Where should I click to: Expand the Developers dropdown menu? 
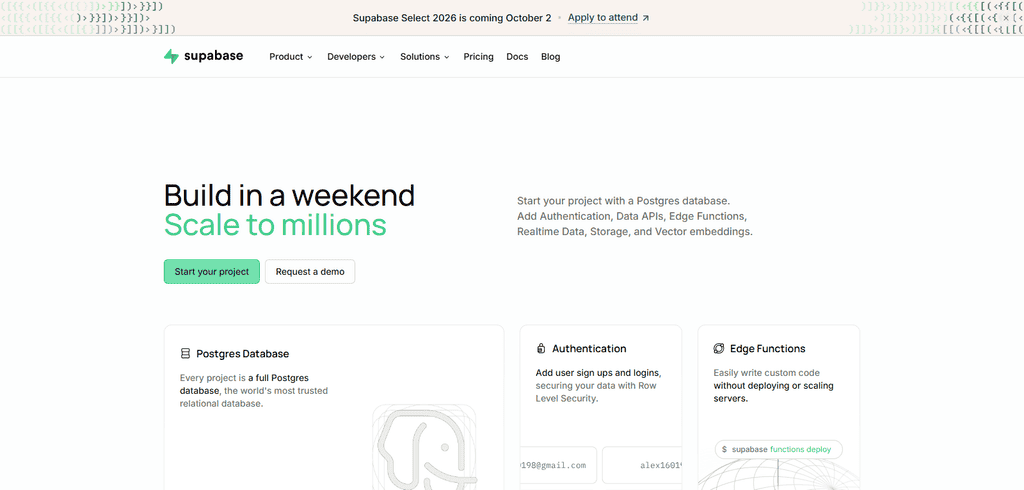[x=356, y=57]
